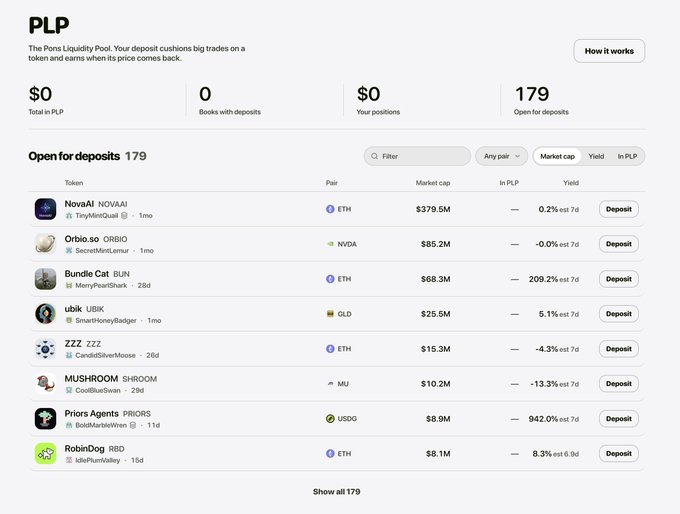Click the Bundle Cat token image
Screen dimensions: 680x514
pyautogui.click(x=46, y=279)
